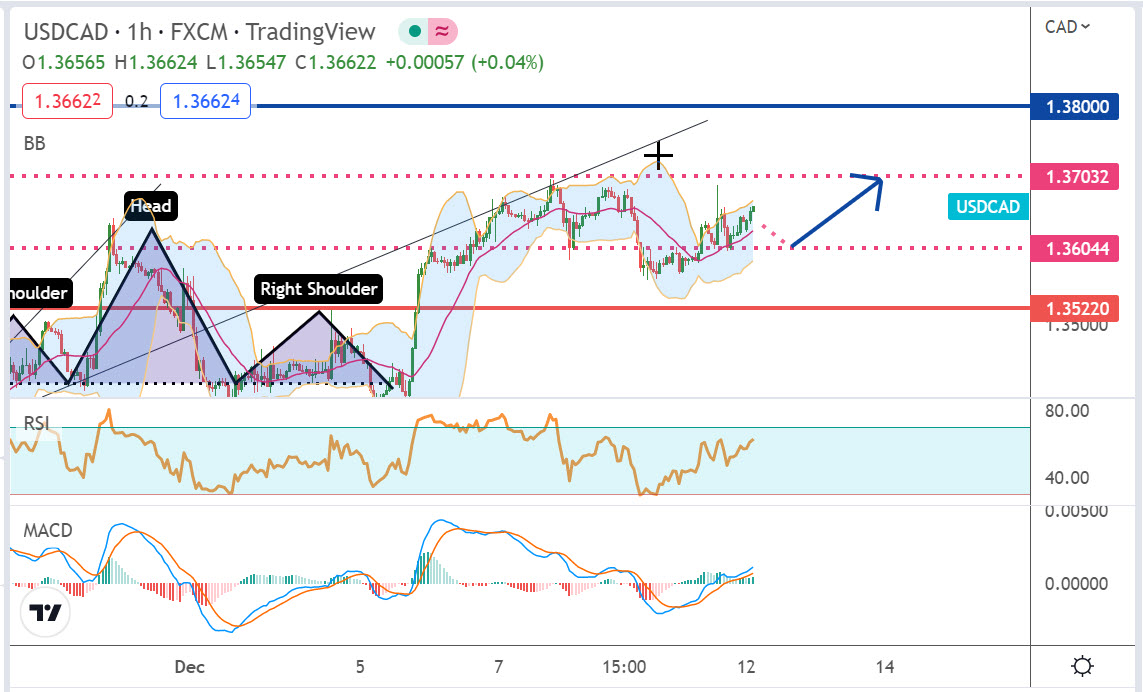Click the red sell price 1.36622 button
This screenshot has width=1143, height=692.
coord(68,101)
